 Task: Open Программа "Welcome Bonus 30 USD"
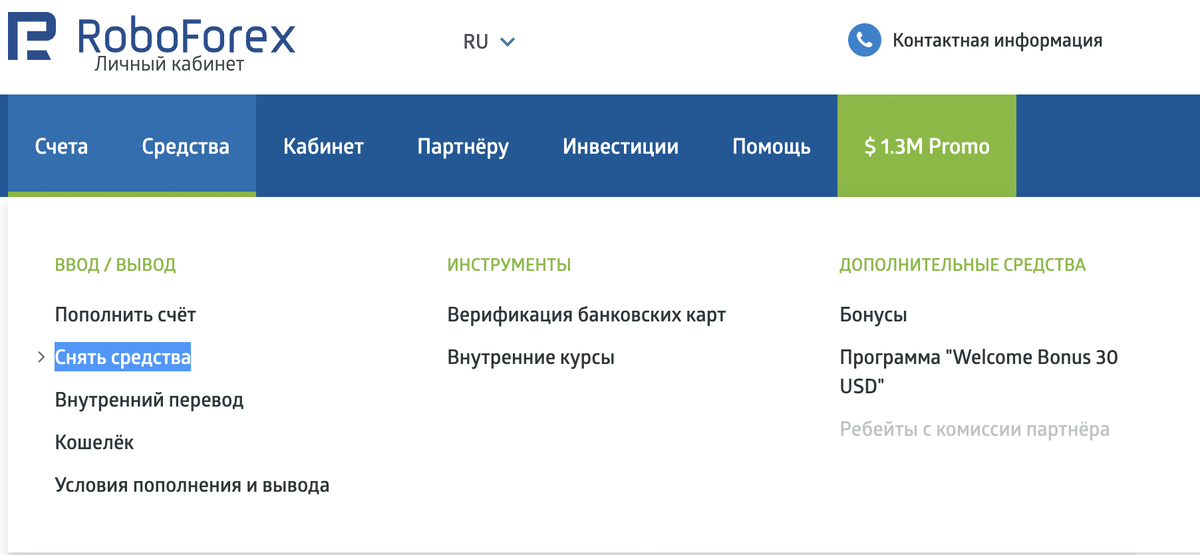coord(979,371)
